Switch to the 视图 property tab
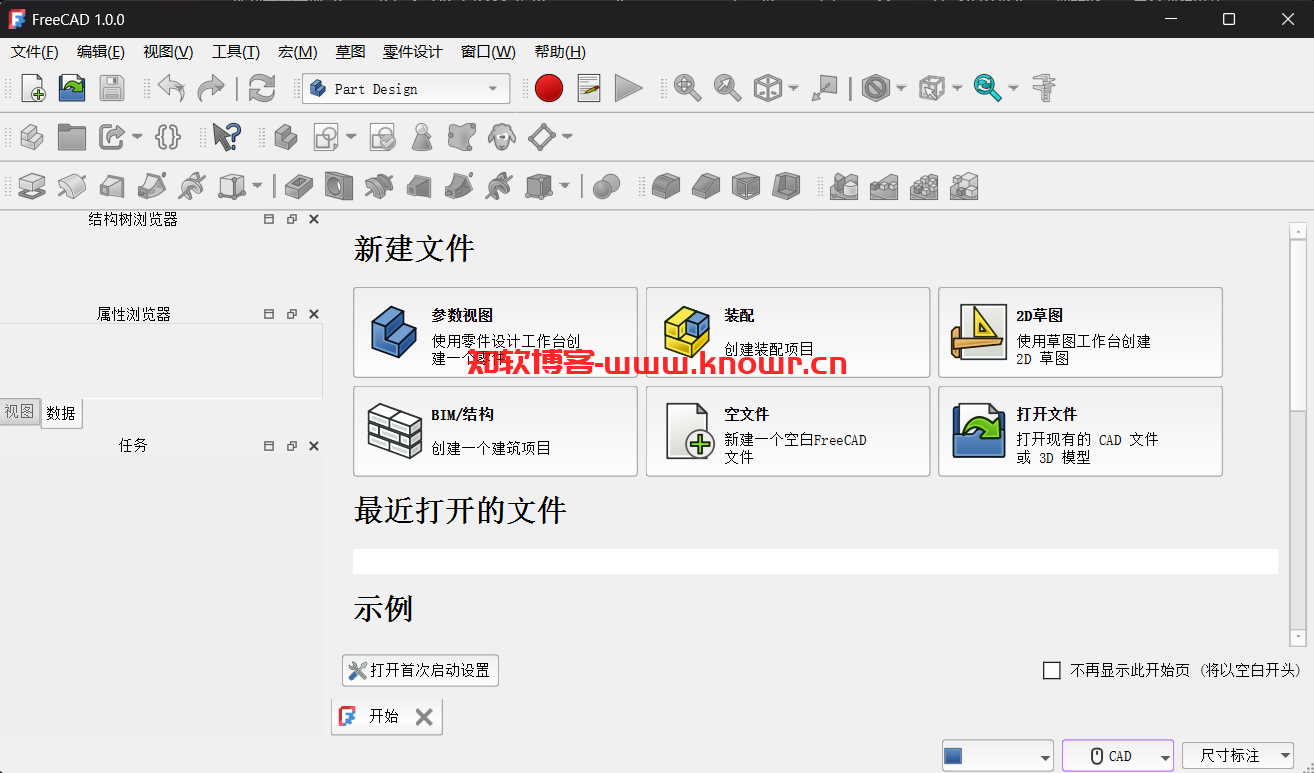The image size is (1314, 773). [19, 412]
